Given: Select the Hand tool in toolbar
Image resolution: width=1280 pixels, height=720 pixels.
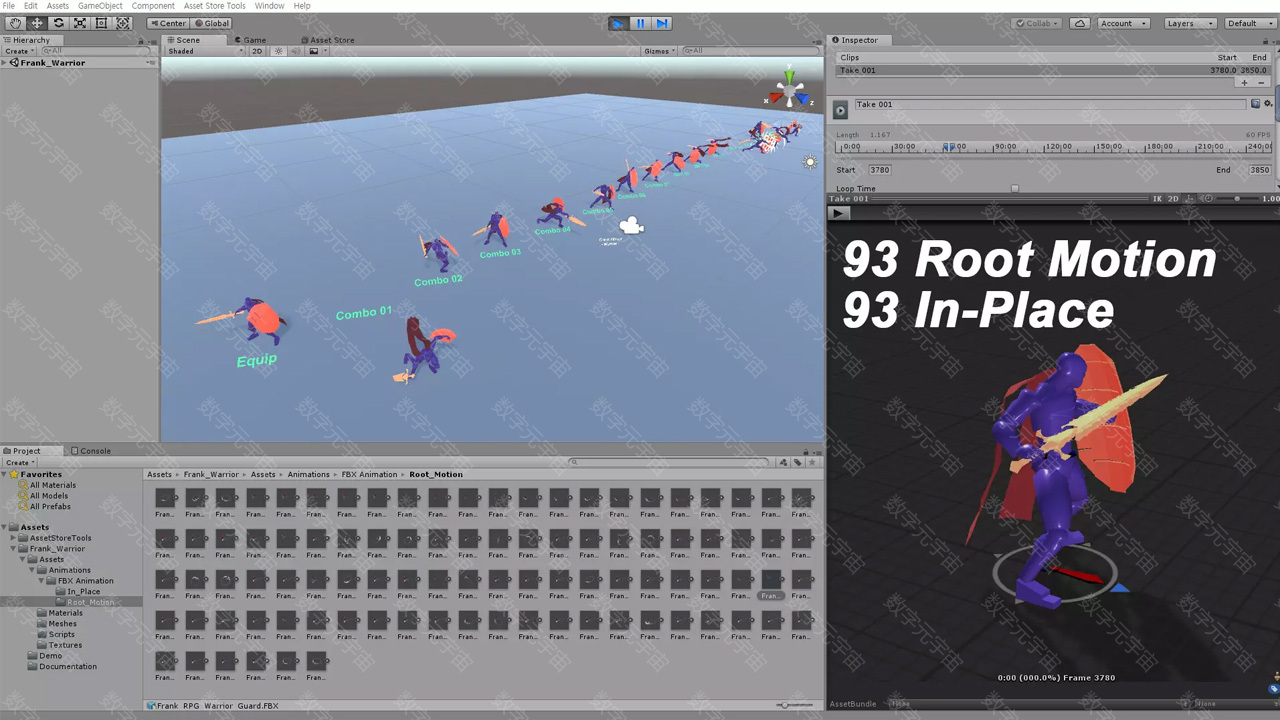Looking at the screenshot, I should [x=16, y=23].
